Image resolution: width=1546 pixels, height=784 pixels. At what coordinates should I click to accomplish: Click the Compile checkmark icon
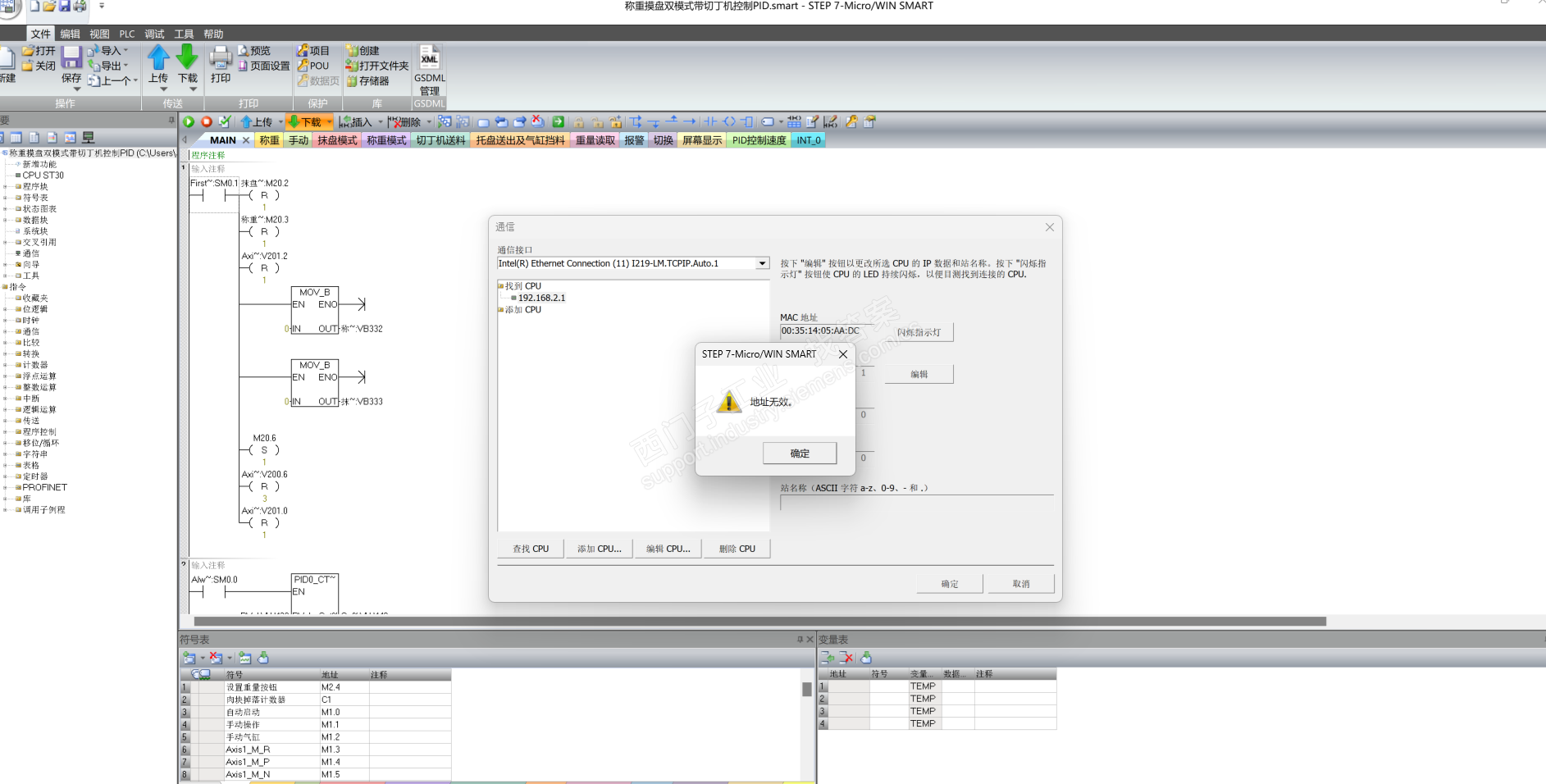[225, 122]
